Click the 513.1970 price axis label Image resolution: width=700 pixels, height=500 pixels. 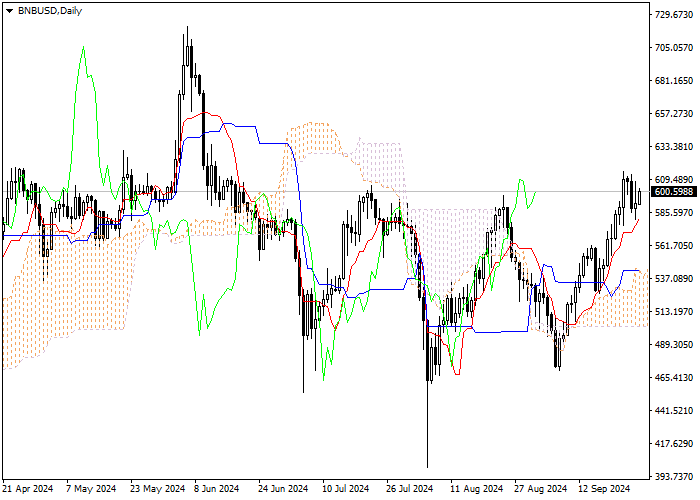(674, 312)
